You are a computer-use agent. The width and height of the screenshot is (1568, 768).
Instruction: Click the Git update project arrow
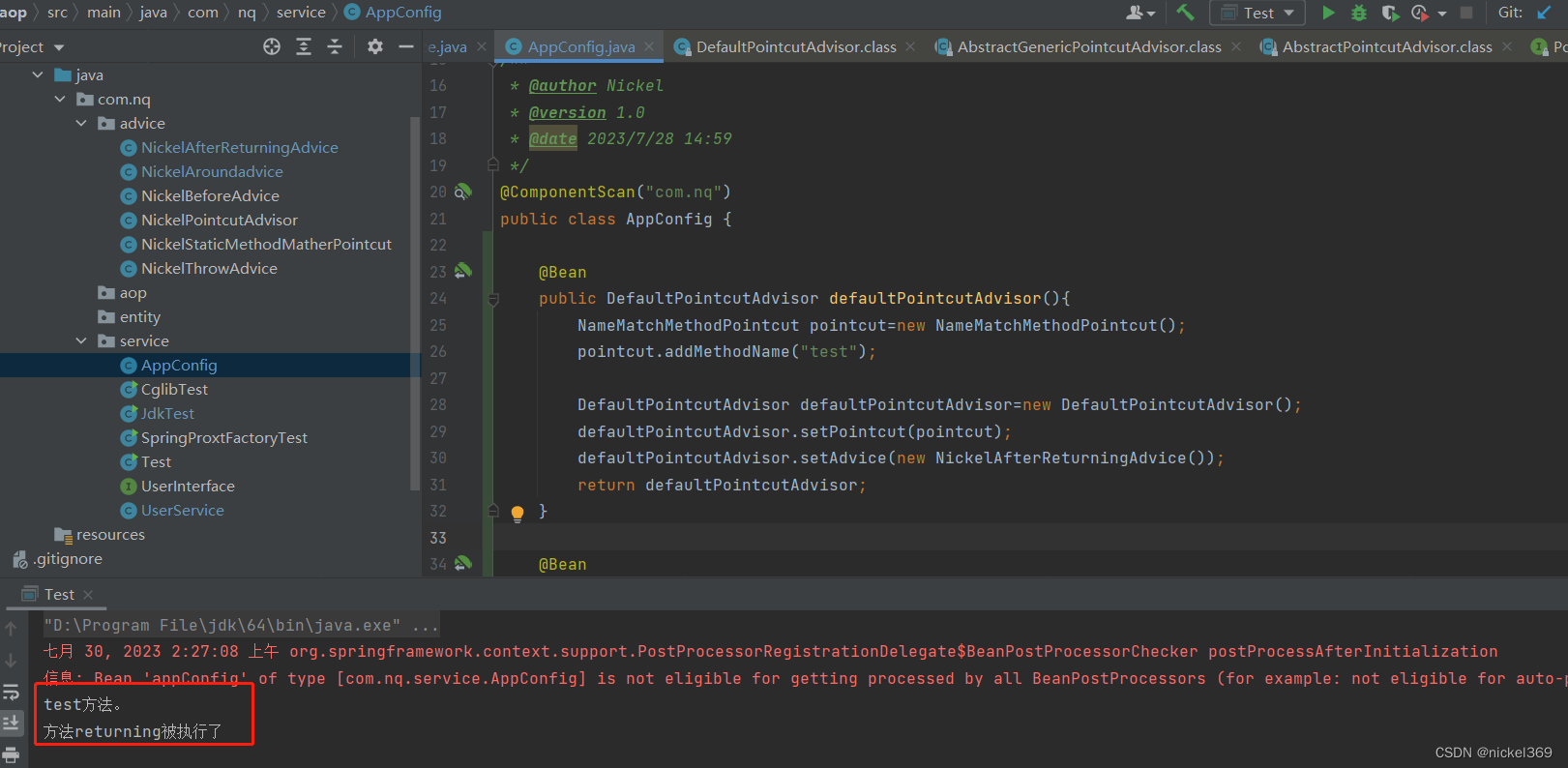coord(1544,13)
